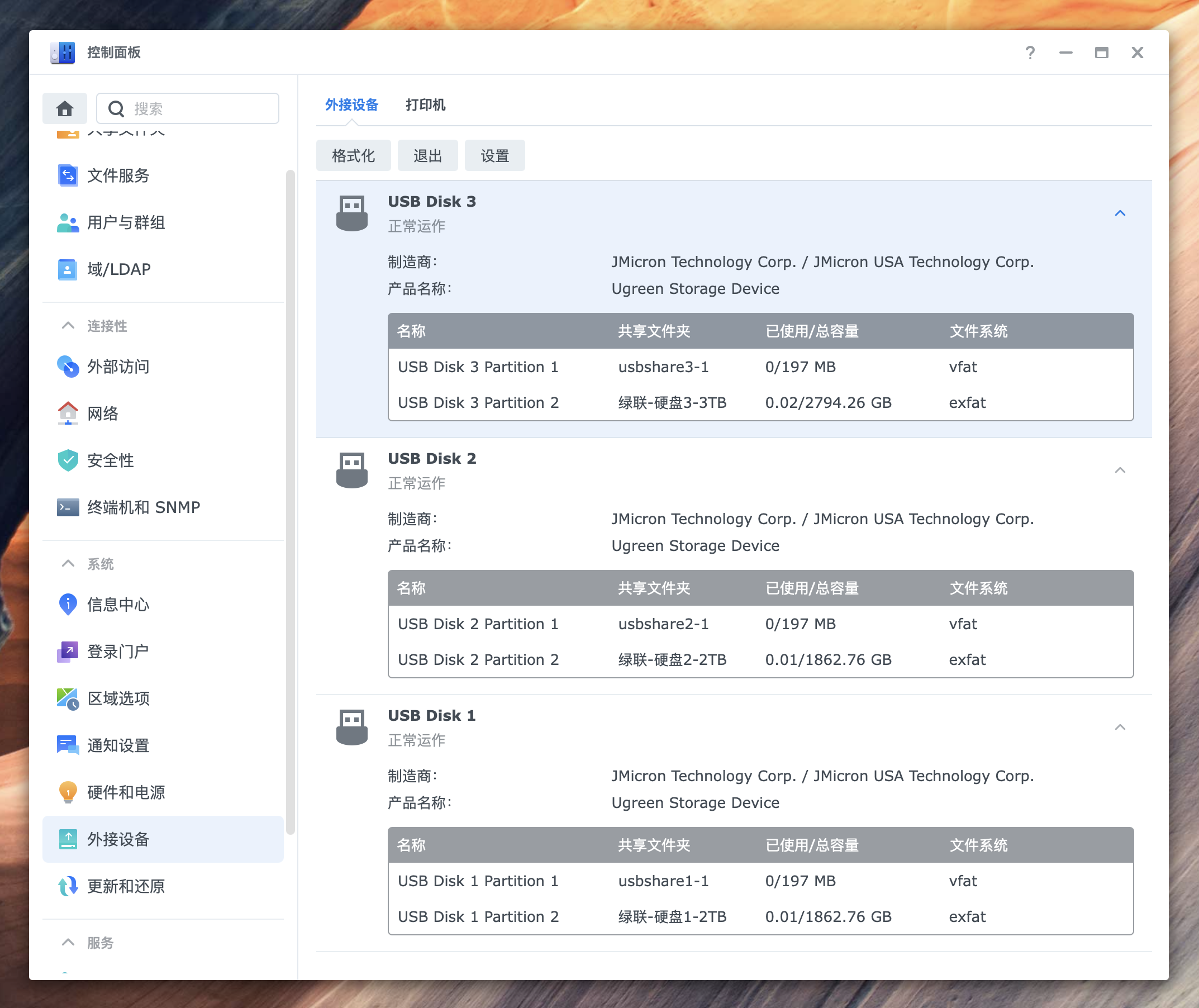
Task: Click the Format (格式化) button
Action: (x=353, y=155)
